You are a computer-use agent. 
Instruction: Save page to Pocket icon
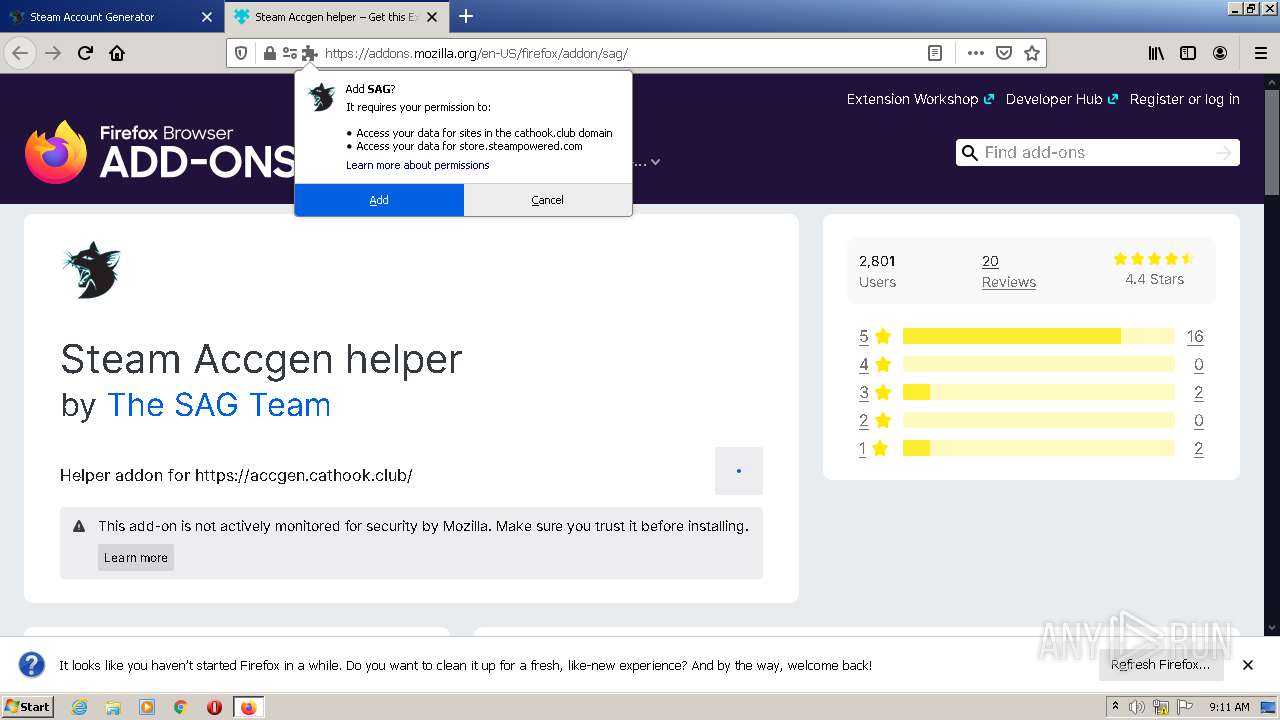[1004, 53]
